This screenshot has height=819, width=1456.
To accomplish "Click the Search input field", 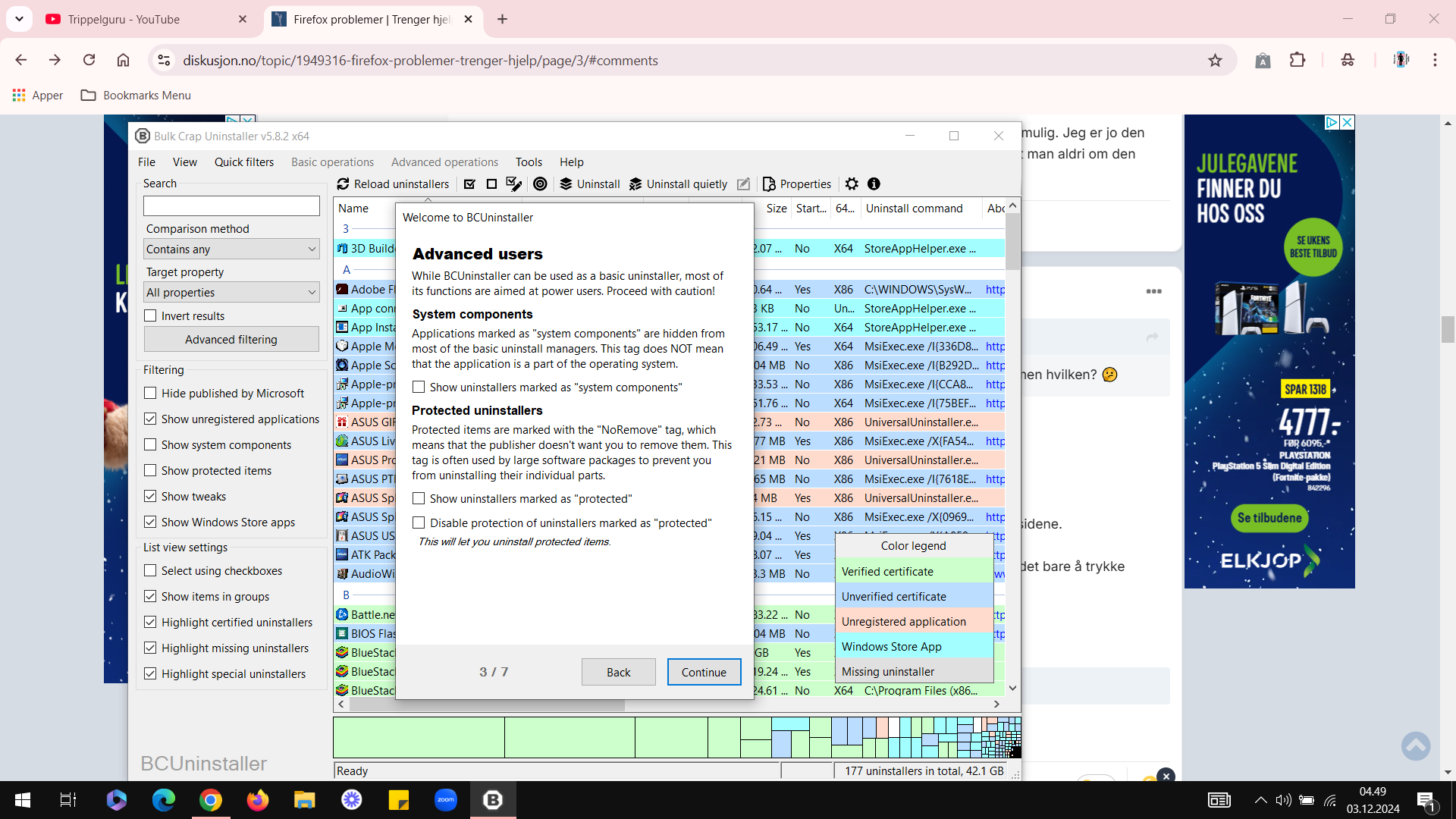I will tap(231, 206).
